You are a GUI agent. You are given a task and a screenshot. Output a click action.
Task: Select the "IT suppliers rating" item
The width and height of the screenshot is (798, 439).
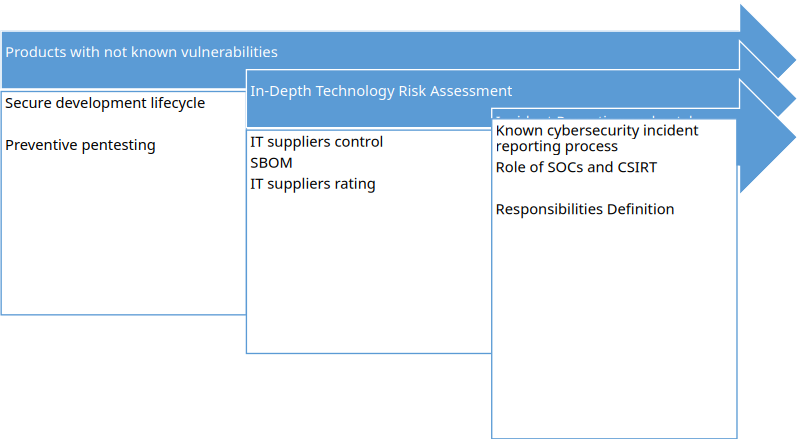[313, 184]
